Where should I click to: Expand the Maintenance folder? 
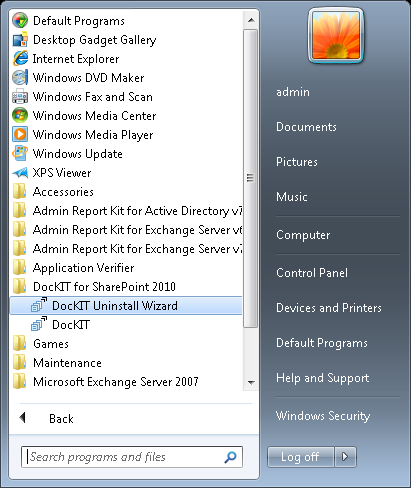(x=126, y=363)
